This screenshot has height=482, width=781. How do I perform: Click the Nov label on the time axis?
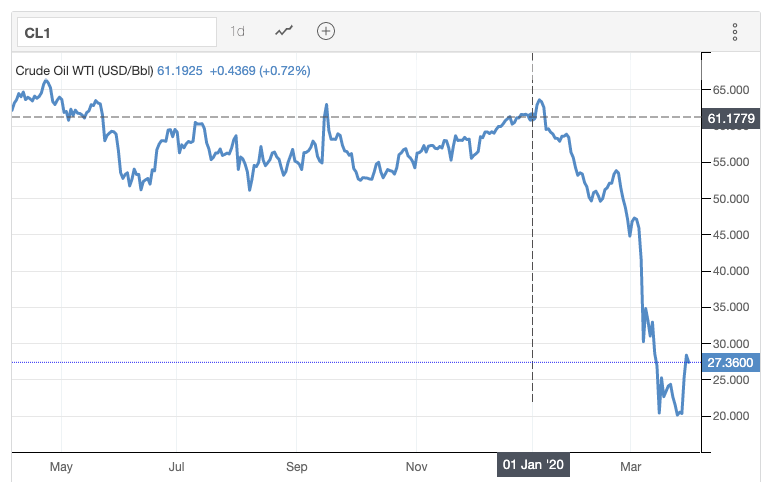click(x=416, y=467)
